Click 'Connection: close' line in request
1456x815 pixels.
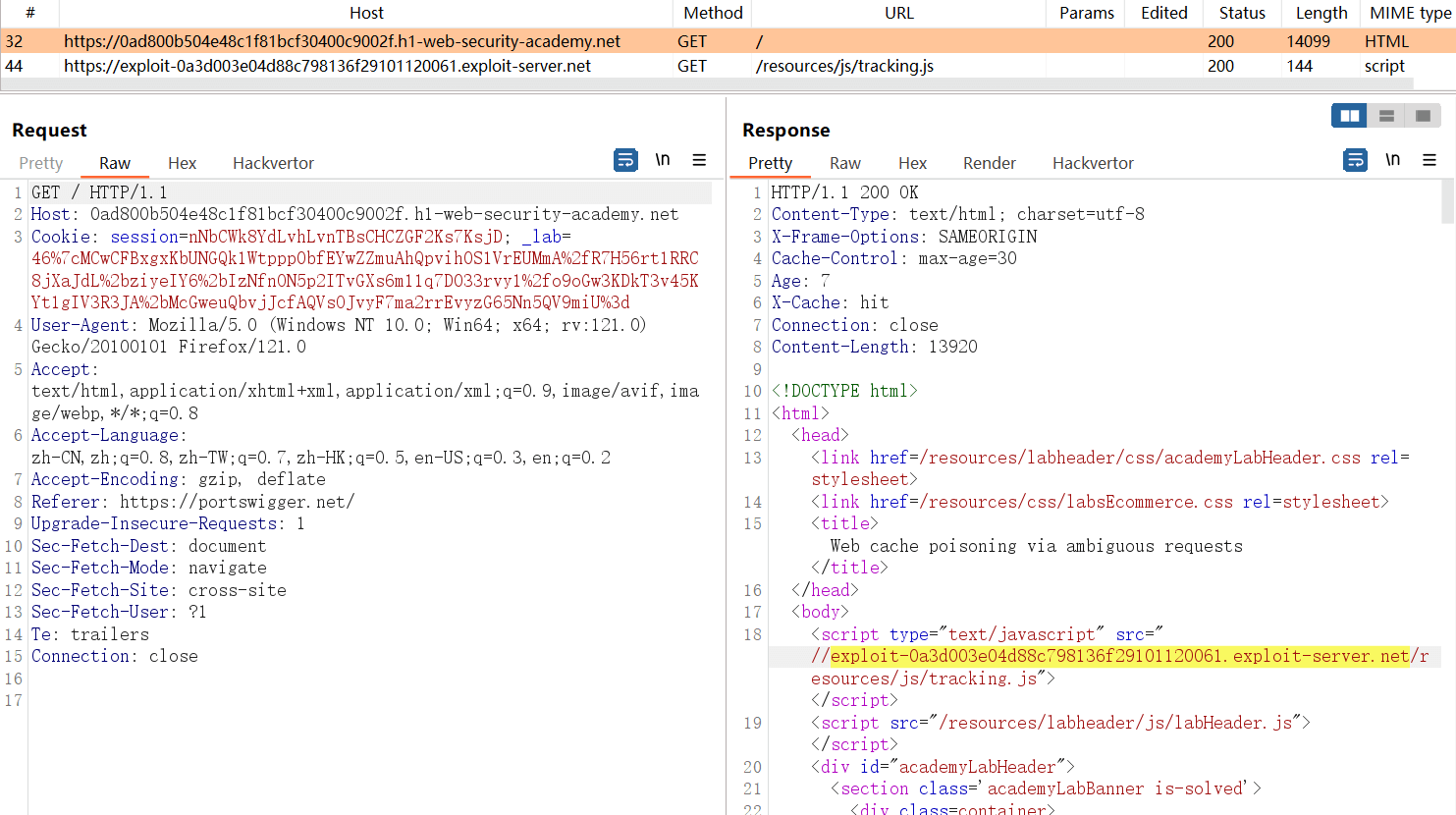(115, 656)
